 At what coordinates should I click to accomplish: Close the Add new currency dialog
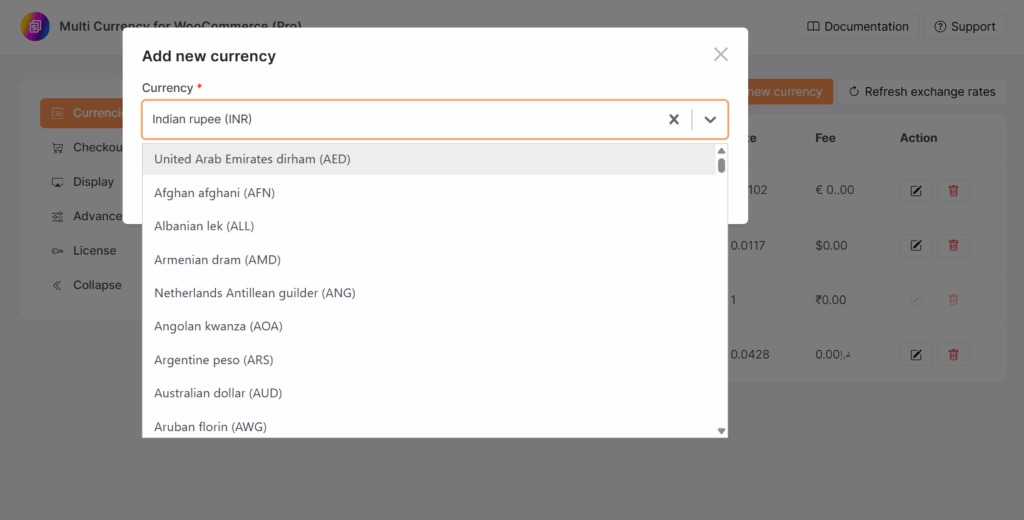pos(720,55)
